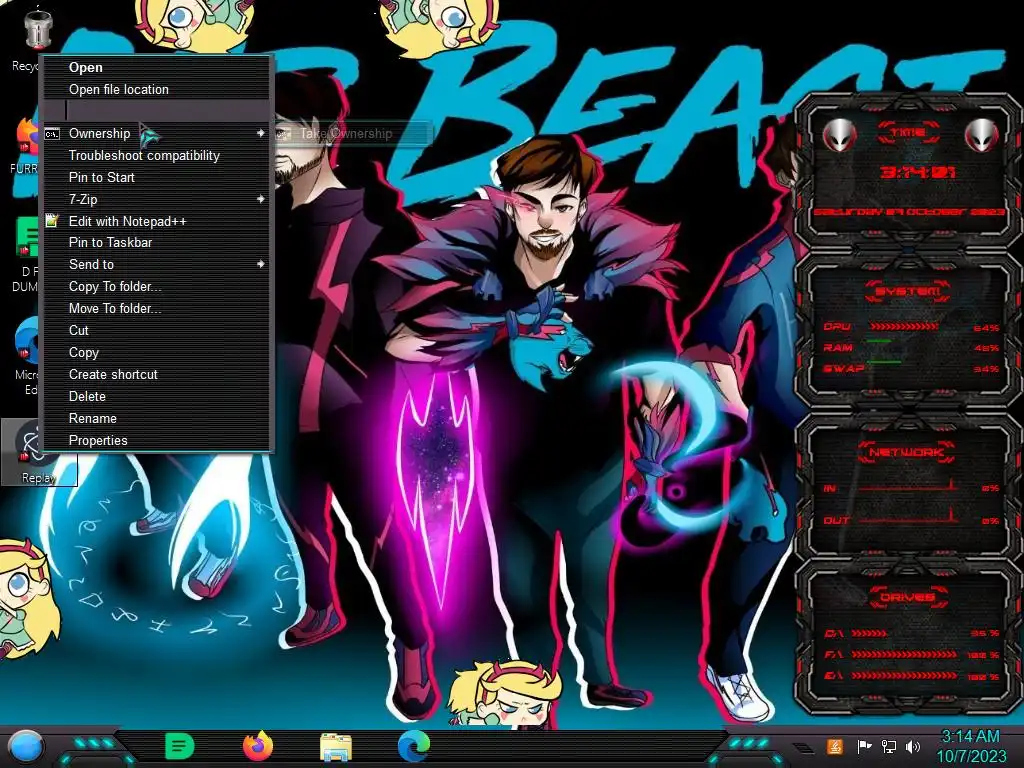Choose Pin to Taskbar
Viewport: 1024px width, 768px height.
tap(157, 242)
